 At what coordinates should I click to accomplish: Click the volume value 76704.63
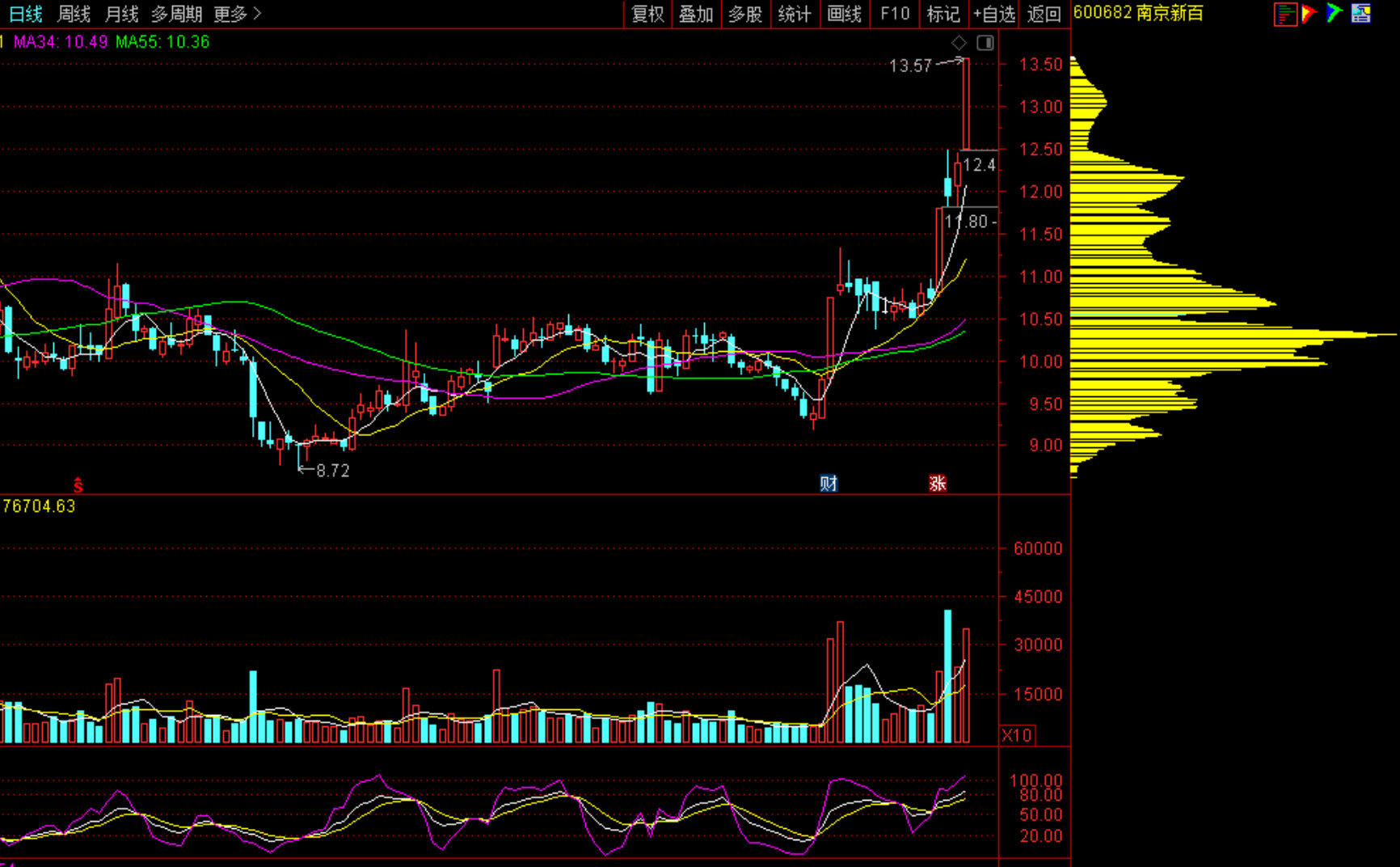pos(39,506)
